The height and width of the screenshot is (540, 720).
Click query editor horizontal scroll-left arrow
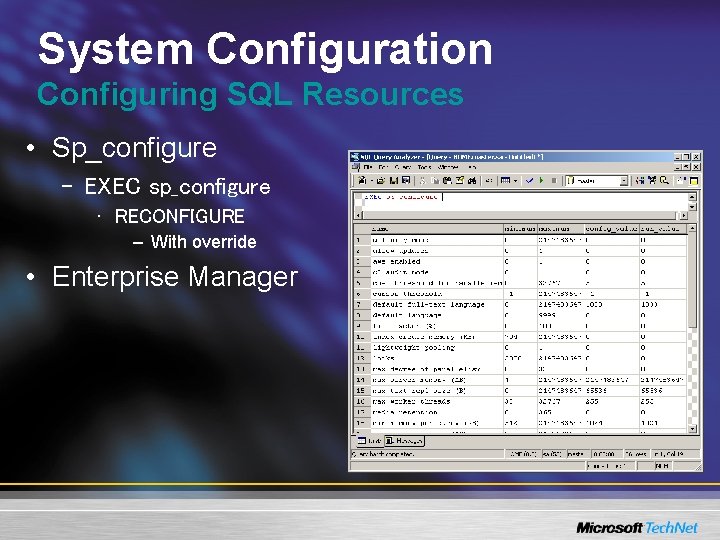click(359, 215)
